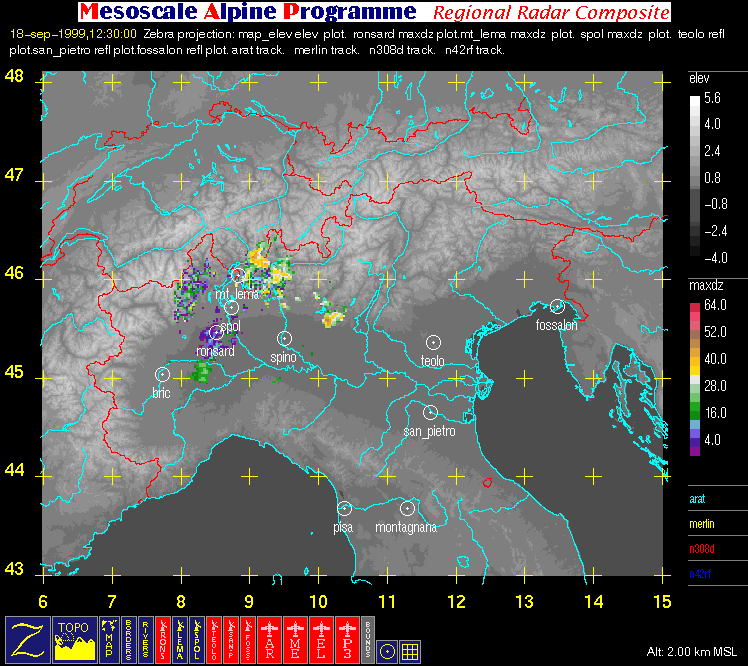Click the arat track legend label
This screenshot has height=666, width=748.
[700, 498]
